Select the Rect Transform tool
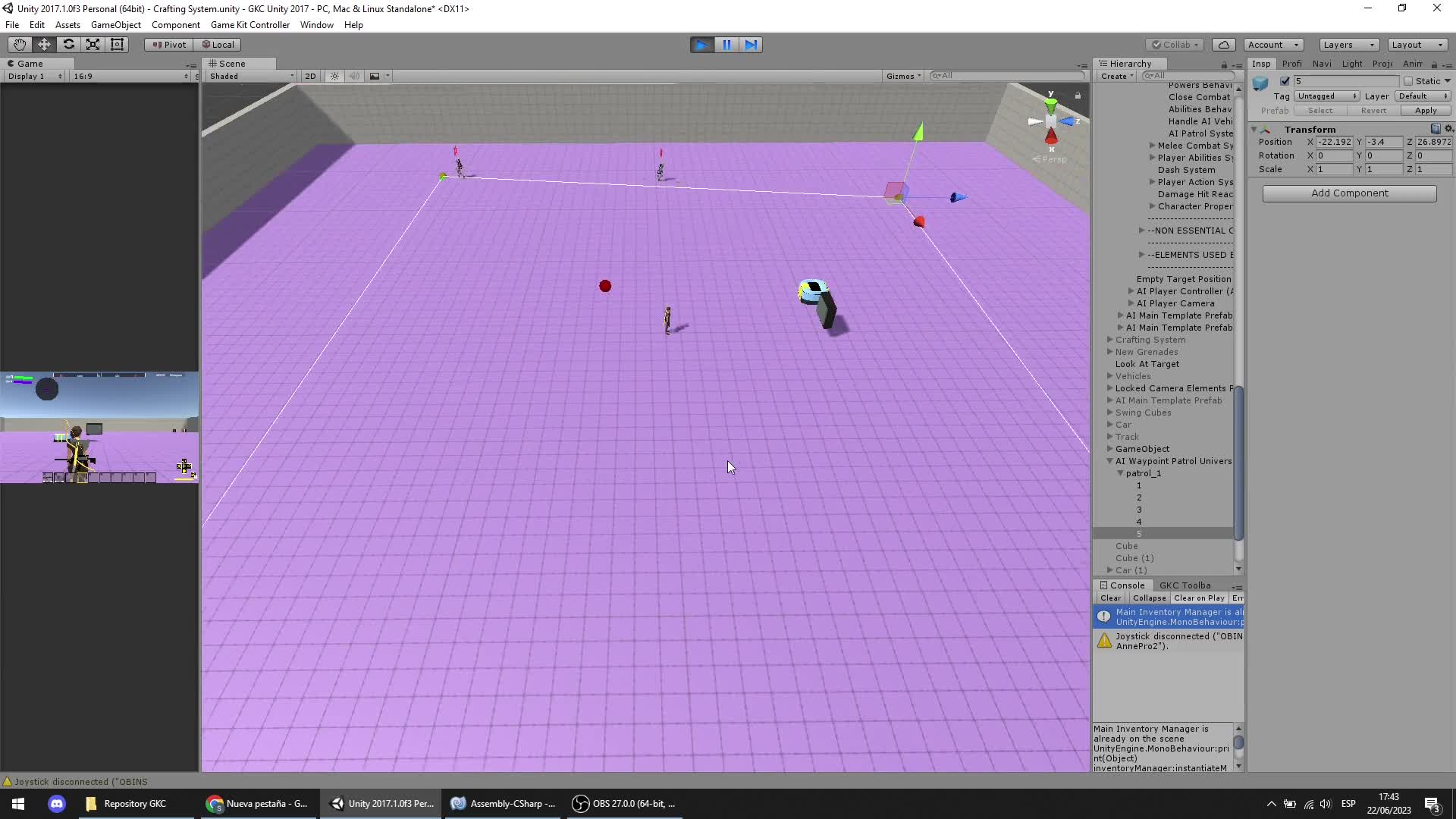The width and height of the screenshot is (1456, 819). point(118,45)
